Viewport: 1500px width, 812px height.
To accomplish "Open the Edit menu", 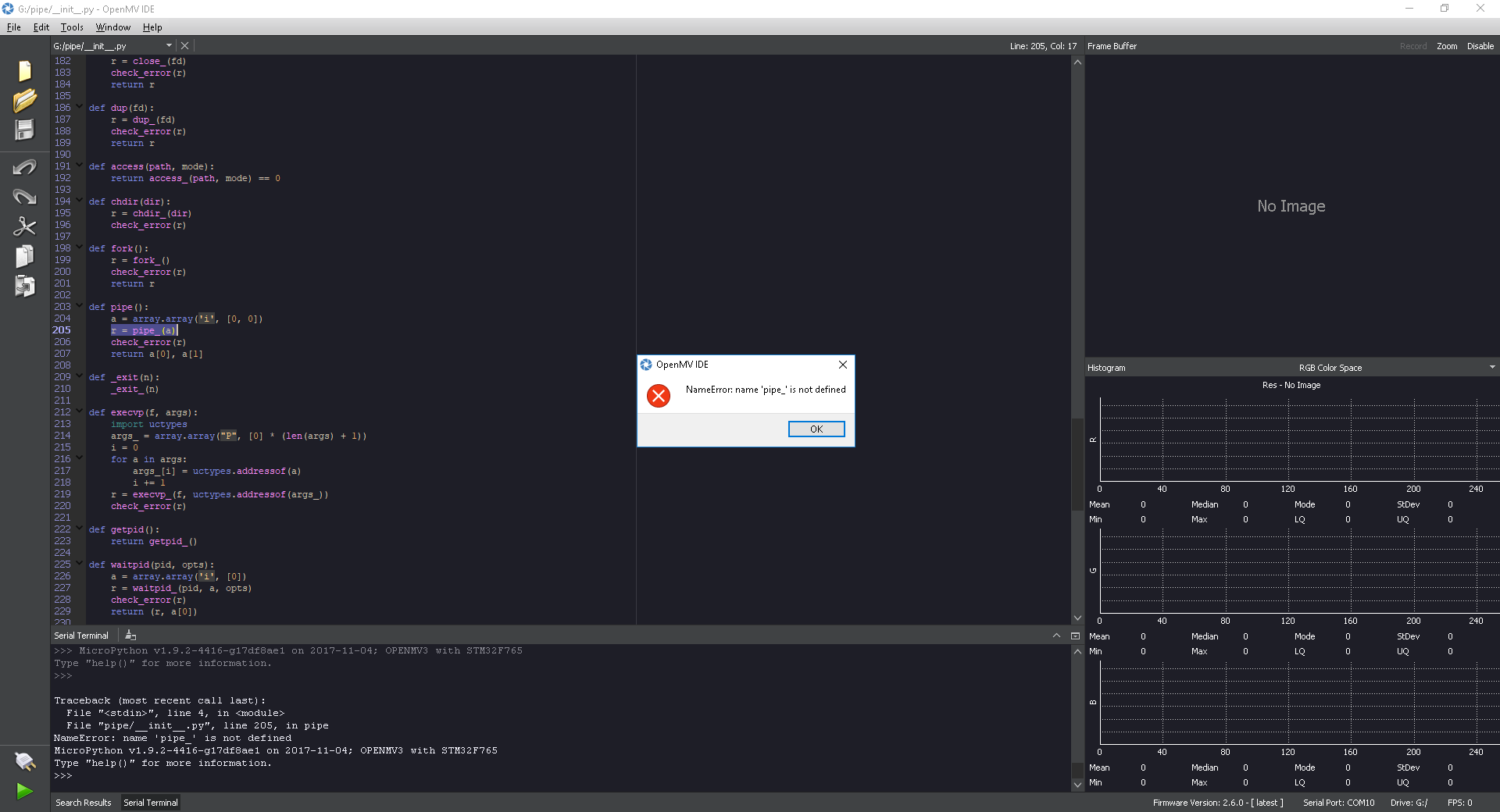I will 41,27.
